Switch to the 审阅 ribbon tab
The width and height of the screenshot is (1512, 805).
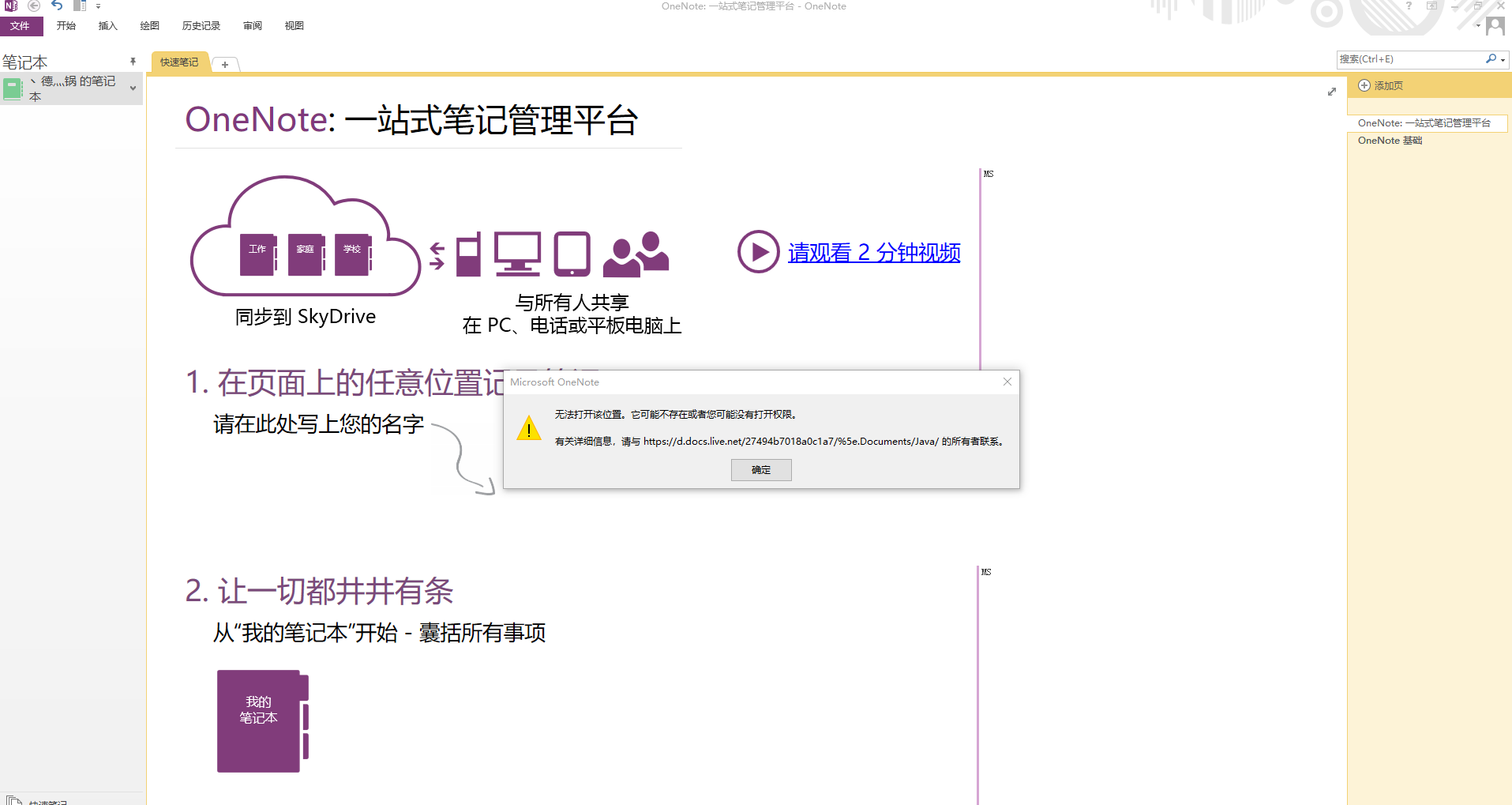click(253, 26)
